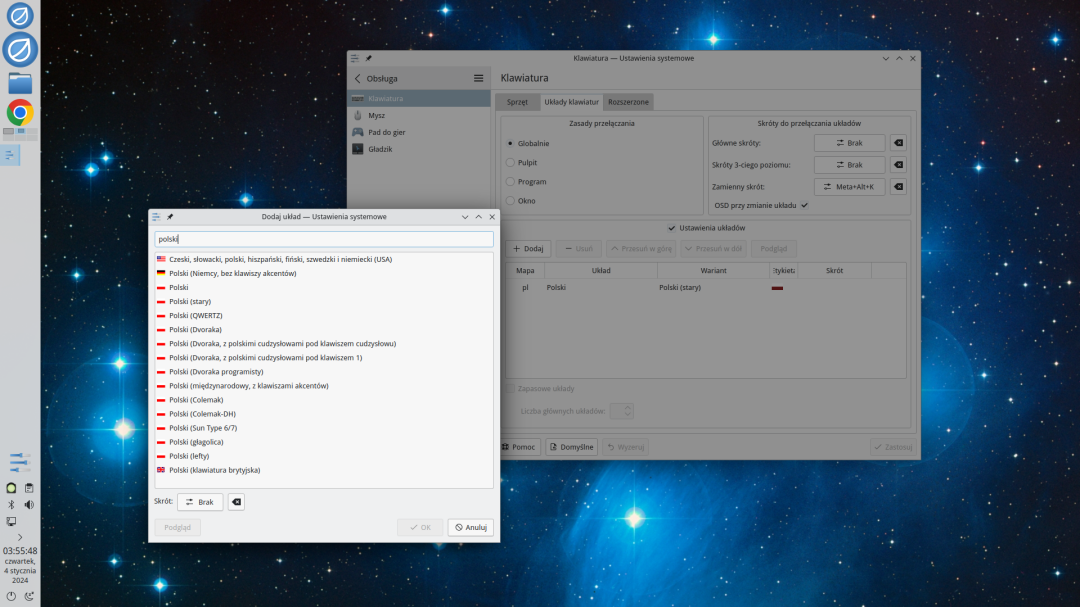Switch to the Rozszerzone tab
Image resolution: width=1080 pixels, height=607 pixels.
coord(628,102)
